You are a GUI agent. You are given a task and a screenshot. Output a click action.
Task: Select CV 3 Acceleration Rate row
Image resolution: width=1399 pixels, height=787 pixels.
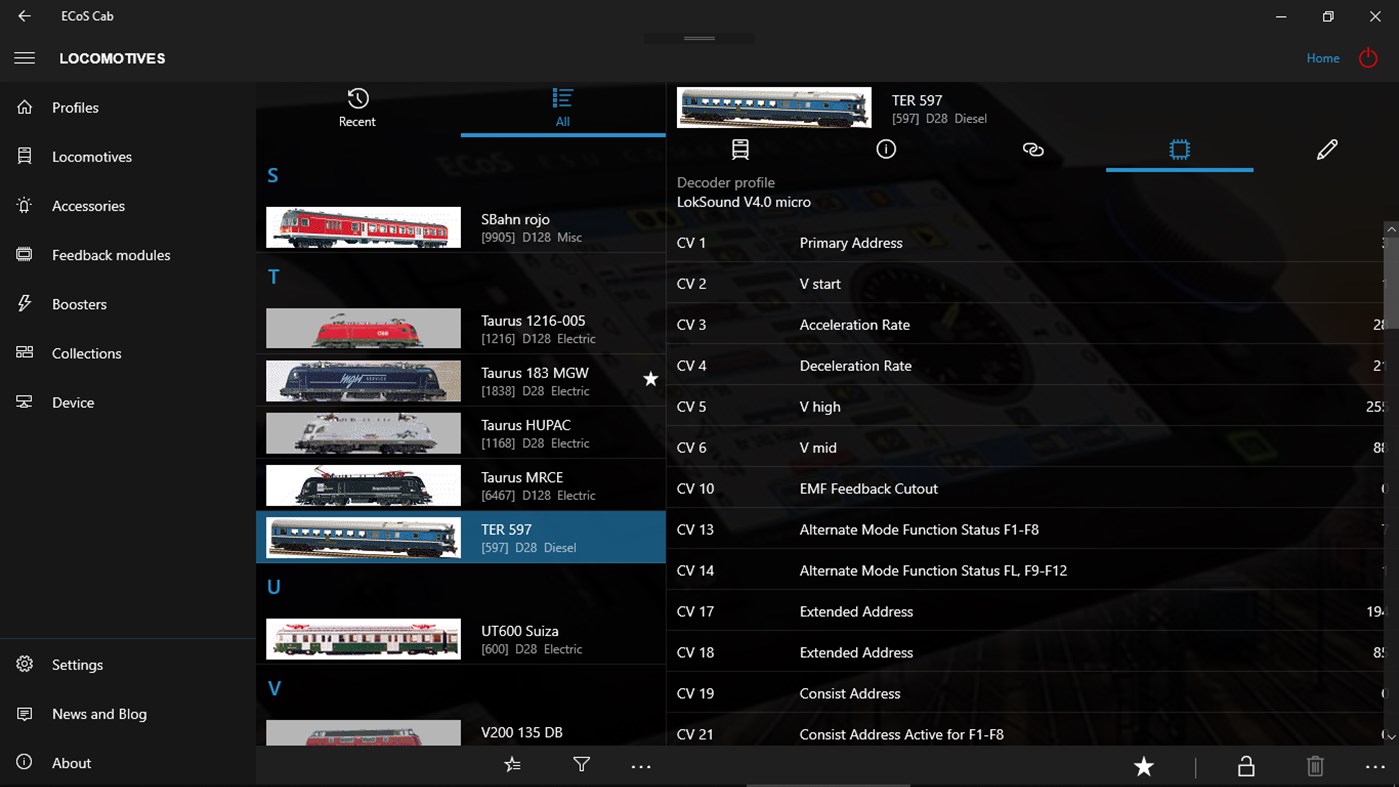(1025, 324)
